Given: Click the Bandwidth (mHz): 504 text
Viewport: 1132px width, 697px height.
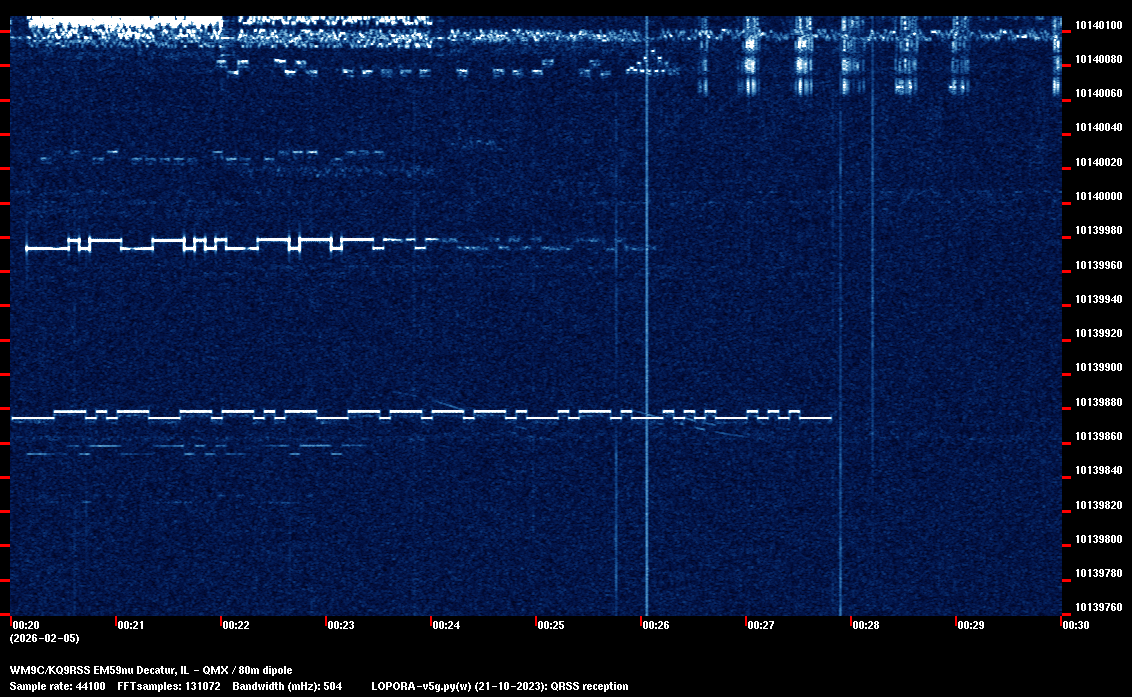Looking at the screenshot, I should click(287, 686).
